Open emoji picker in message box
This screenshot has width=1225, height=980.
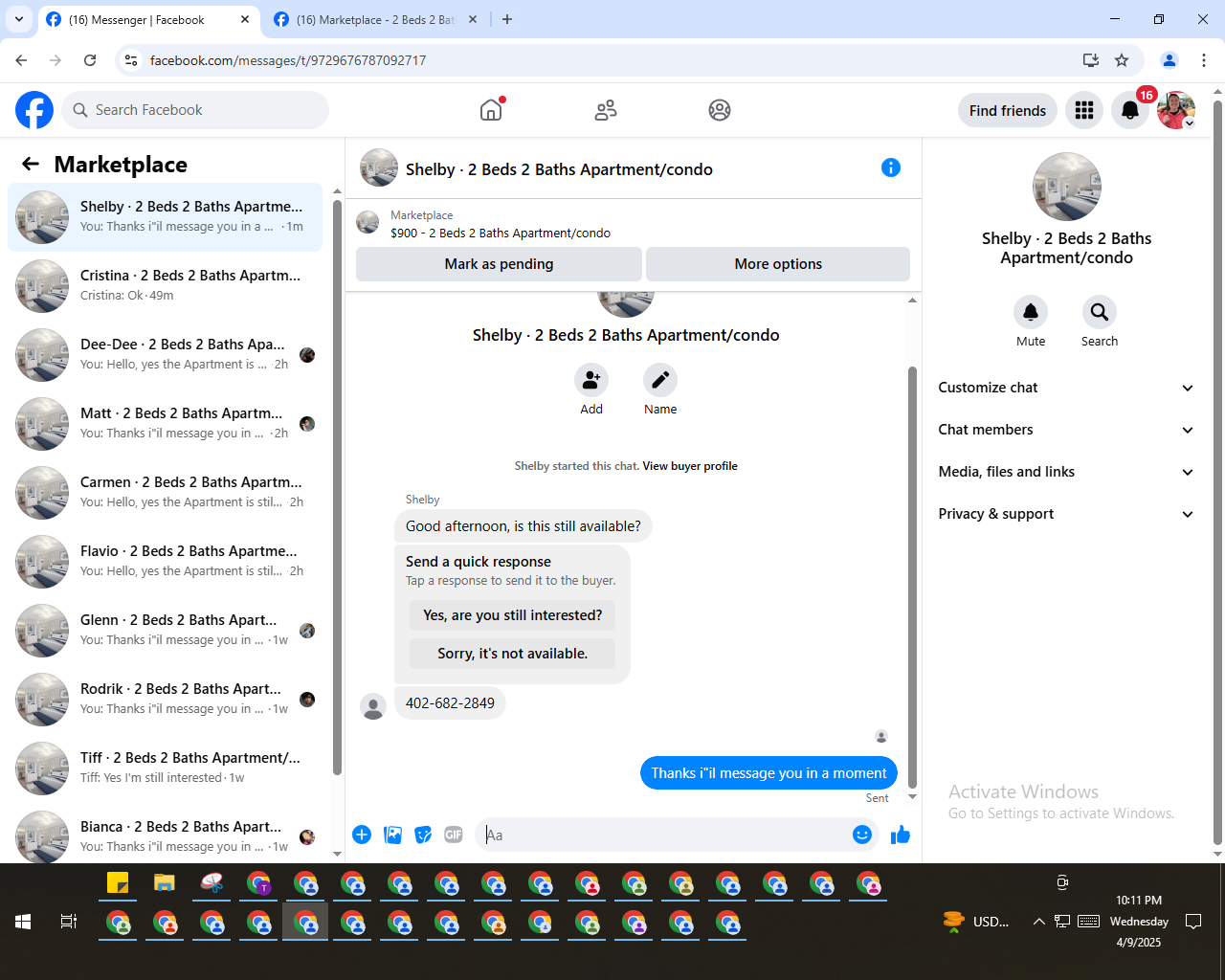tap(862, 835)
